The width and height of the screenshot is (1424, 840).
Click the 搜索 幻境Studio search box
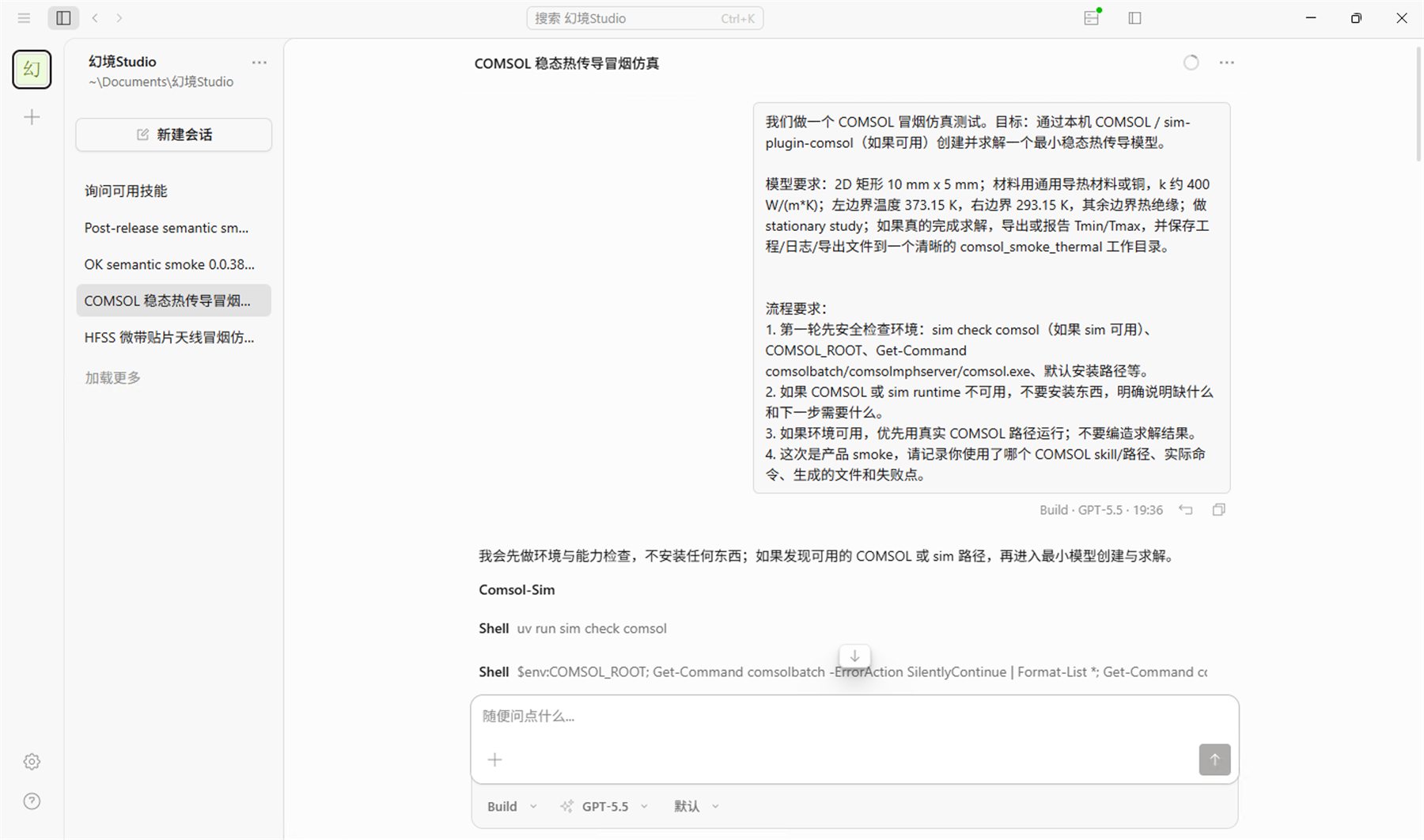[645, 18]
